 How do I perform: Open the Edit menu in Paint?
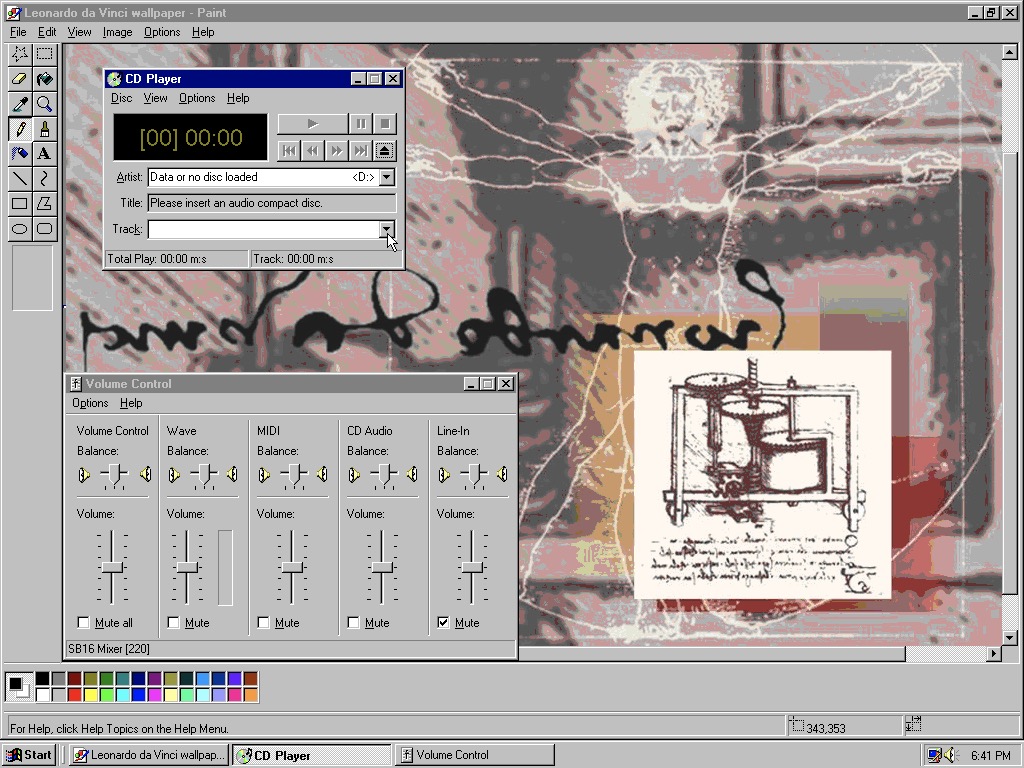(x=47, y=32)
